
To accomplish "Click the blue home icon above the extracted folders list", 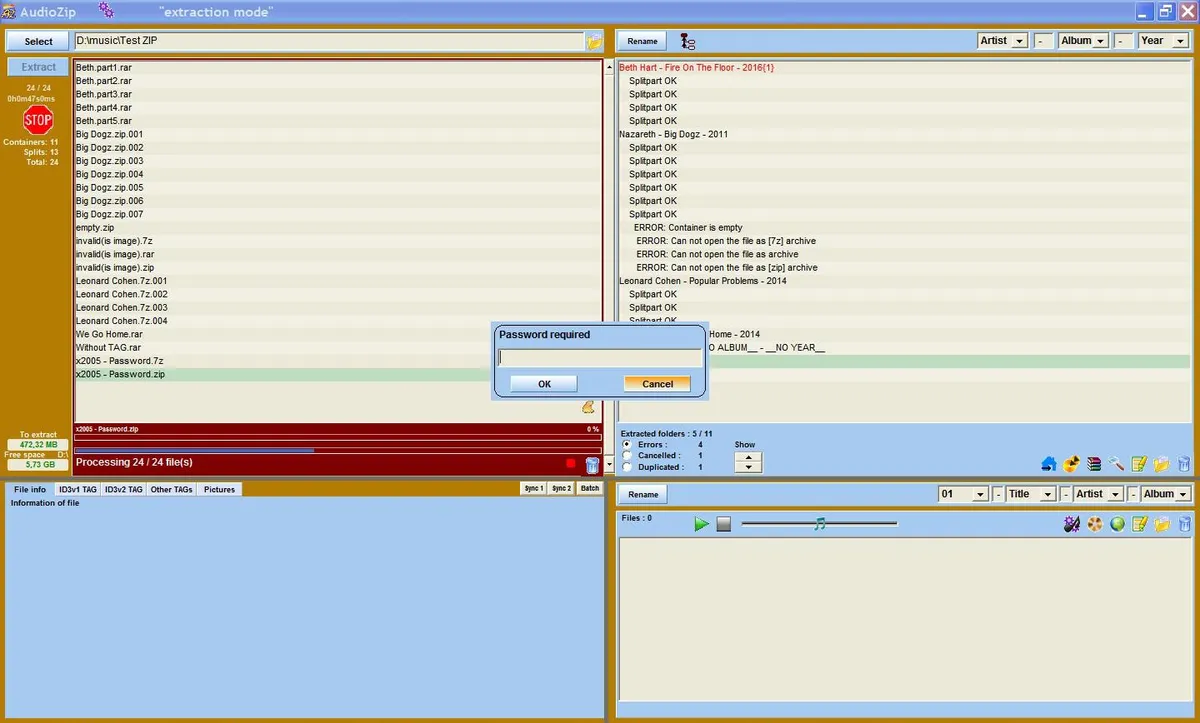I will pyautogui.click(x=1048, y=464).
